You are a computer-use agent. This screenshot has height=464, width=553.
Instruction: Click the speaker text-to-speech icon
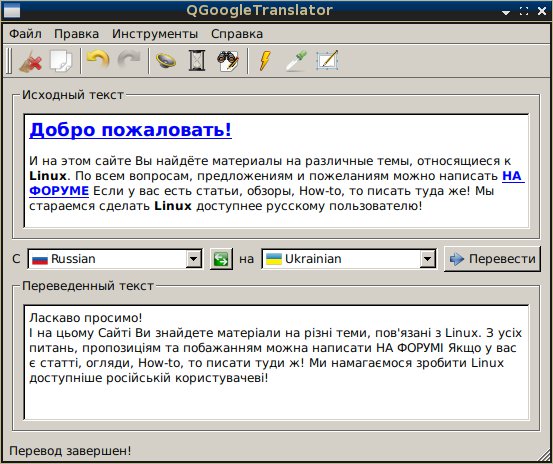pos(166,61)
